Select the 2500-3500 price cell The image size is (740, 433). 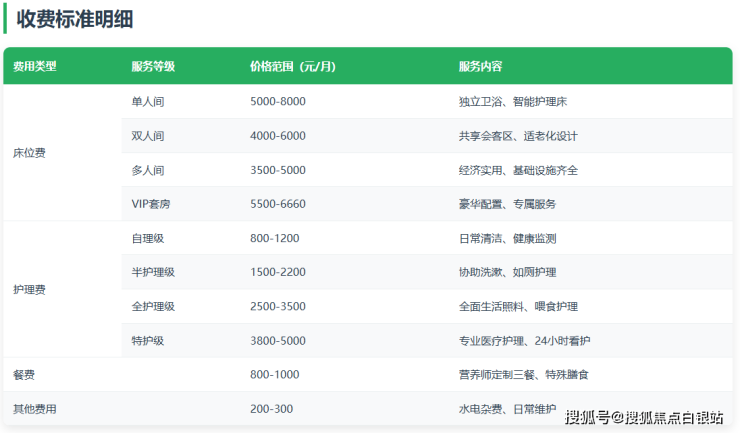tap(277, 306)
